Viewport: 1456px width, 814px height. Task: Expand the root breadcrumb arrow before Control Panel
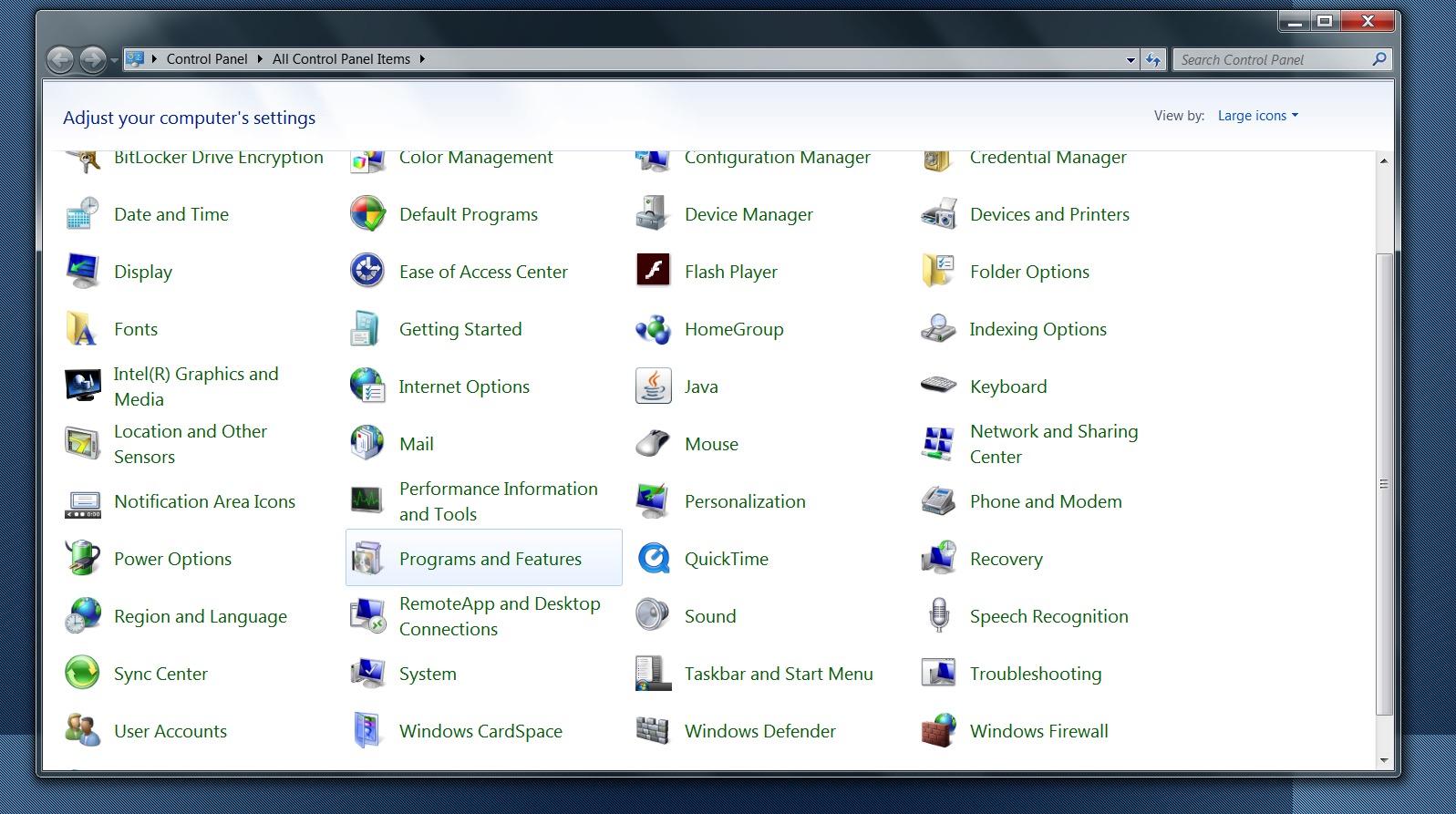[154, 59]
